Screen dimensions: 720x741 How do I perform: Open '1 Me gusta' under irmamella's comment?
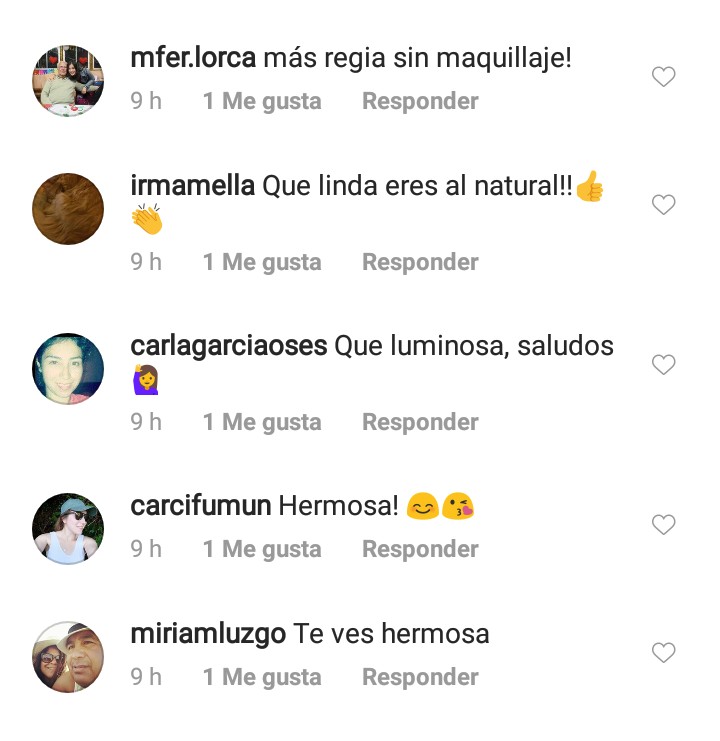pyautogui.click(x=262, y=262)
